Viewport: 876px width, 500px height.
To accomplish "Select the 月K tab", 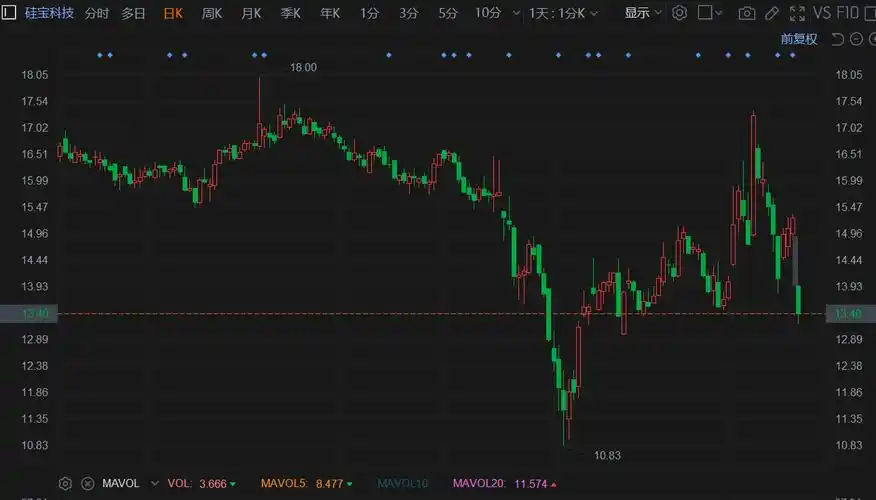I will [251, 13].
